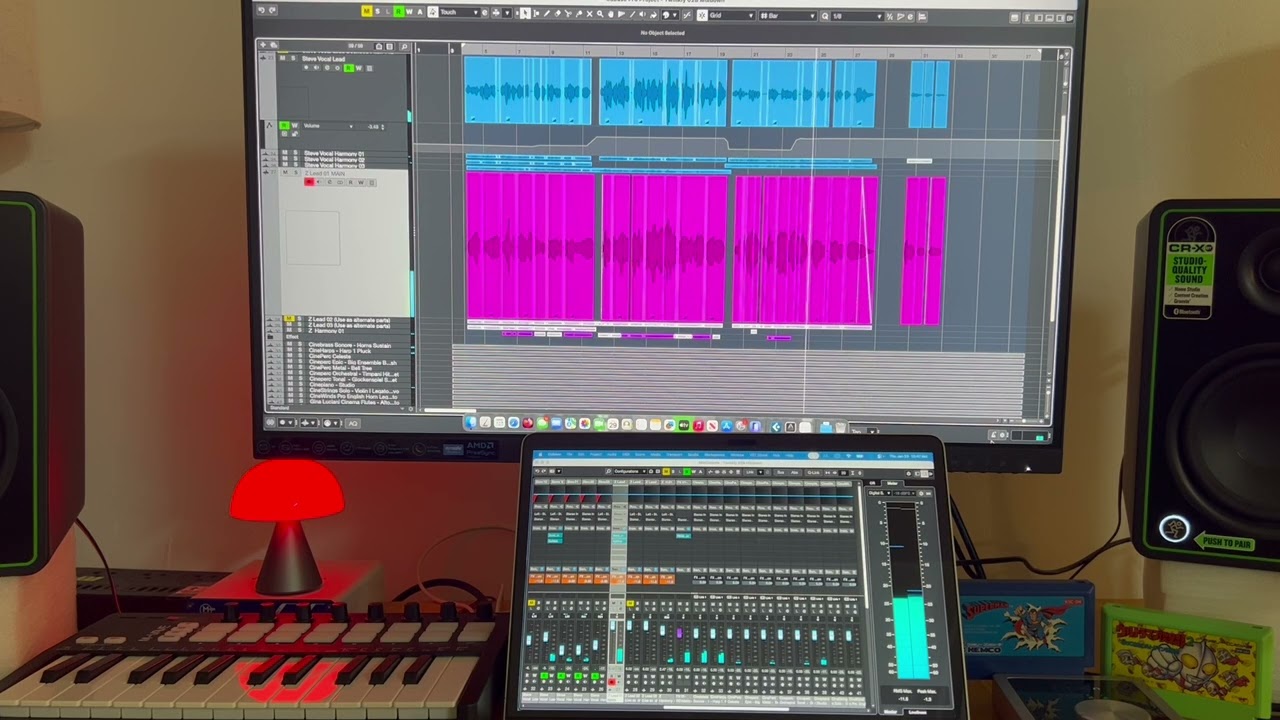Toggle global Read R automation in toolbar

(398, 11)
